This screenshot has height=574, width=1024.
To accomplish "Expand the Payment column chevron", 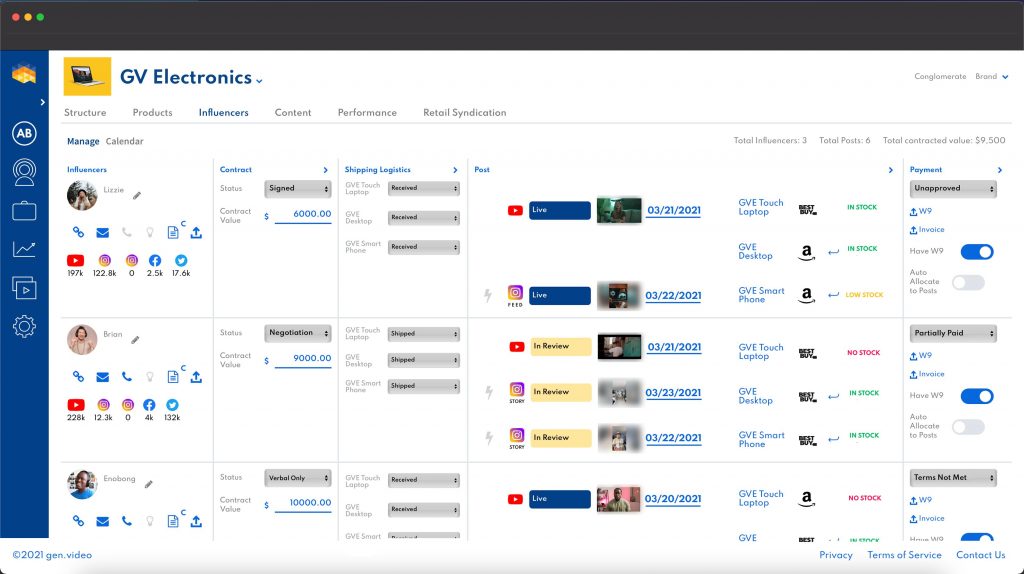I will [999, 170].
